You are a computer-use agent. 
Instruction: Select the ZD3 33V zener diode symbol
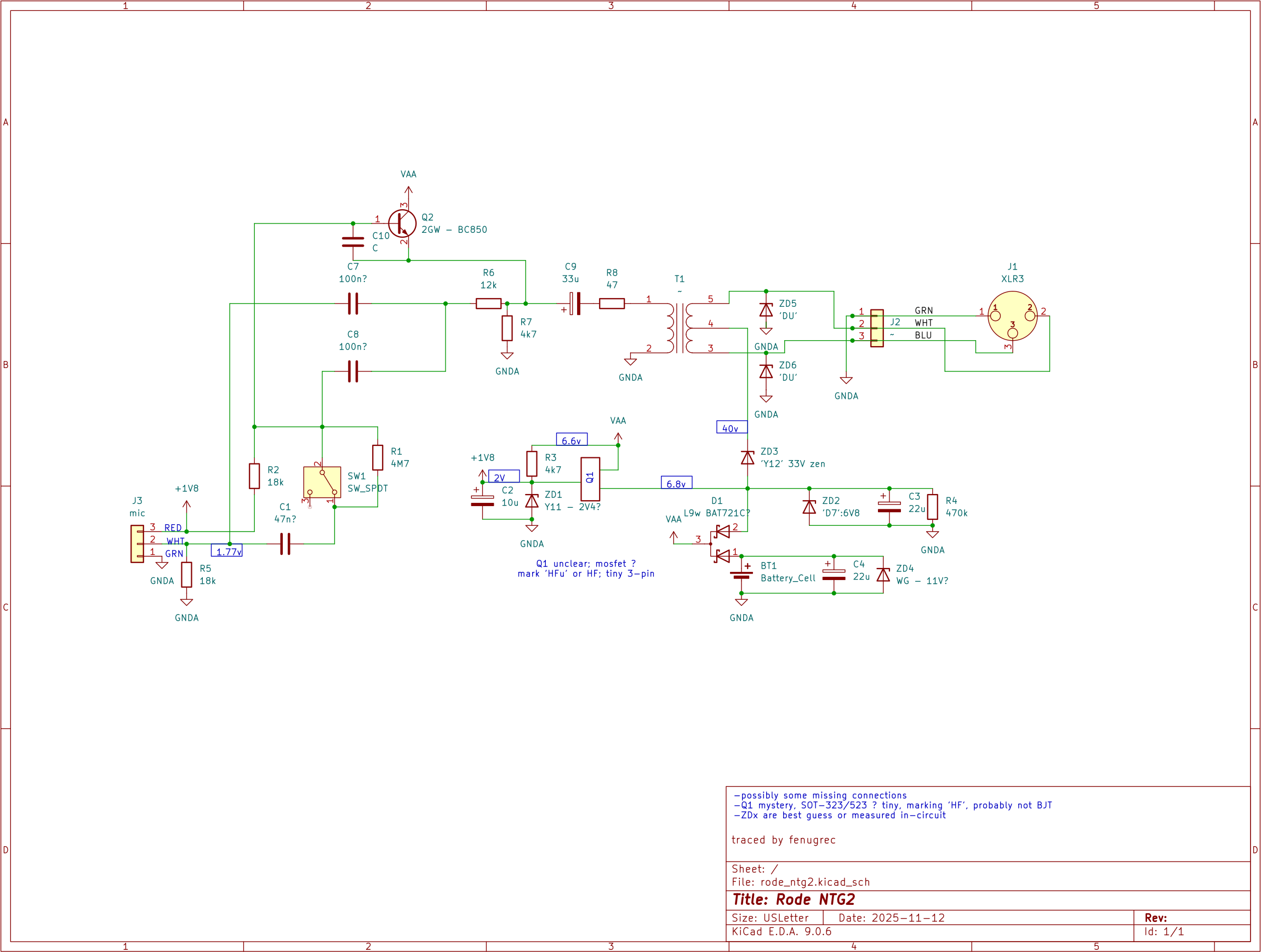click(x=747, y=457)
